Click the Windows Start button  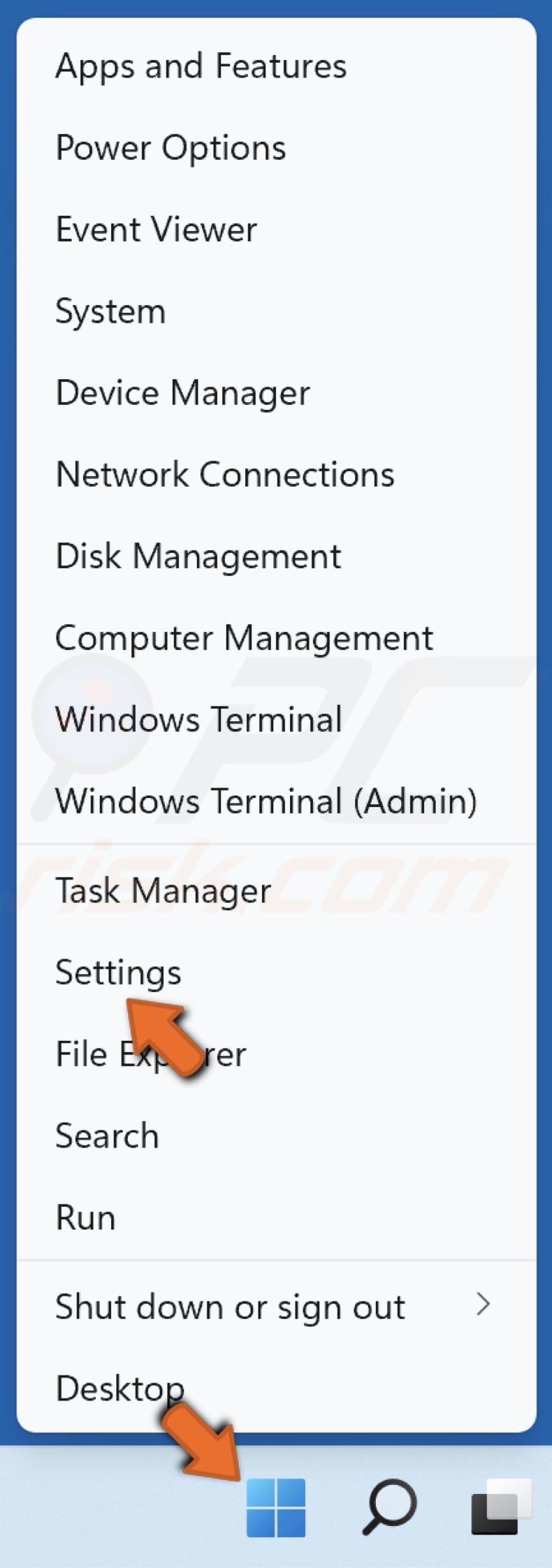click(277, 1505)
